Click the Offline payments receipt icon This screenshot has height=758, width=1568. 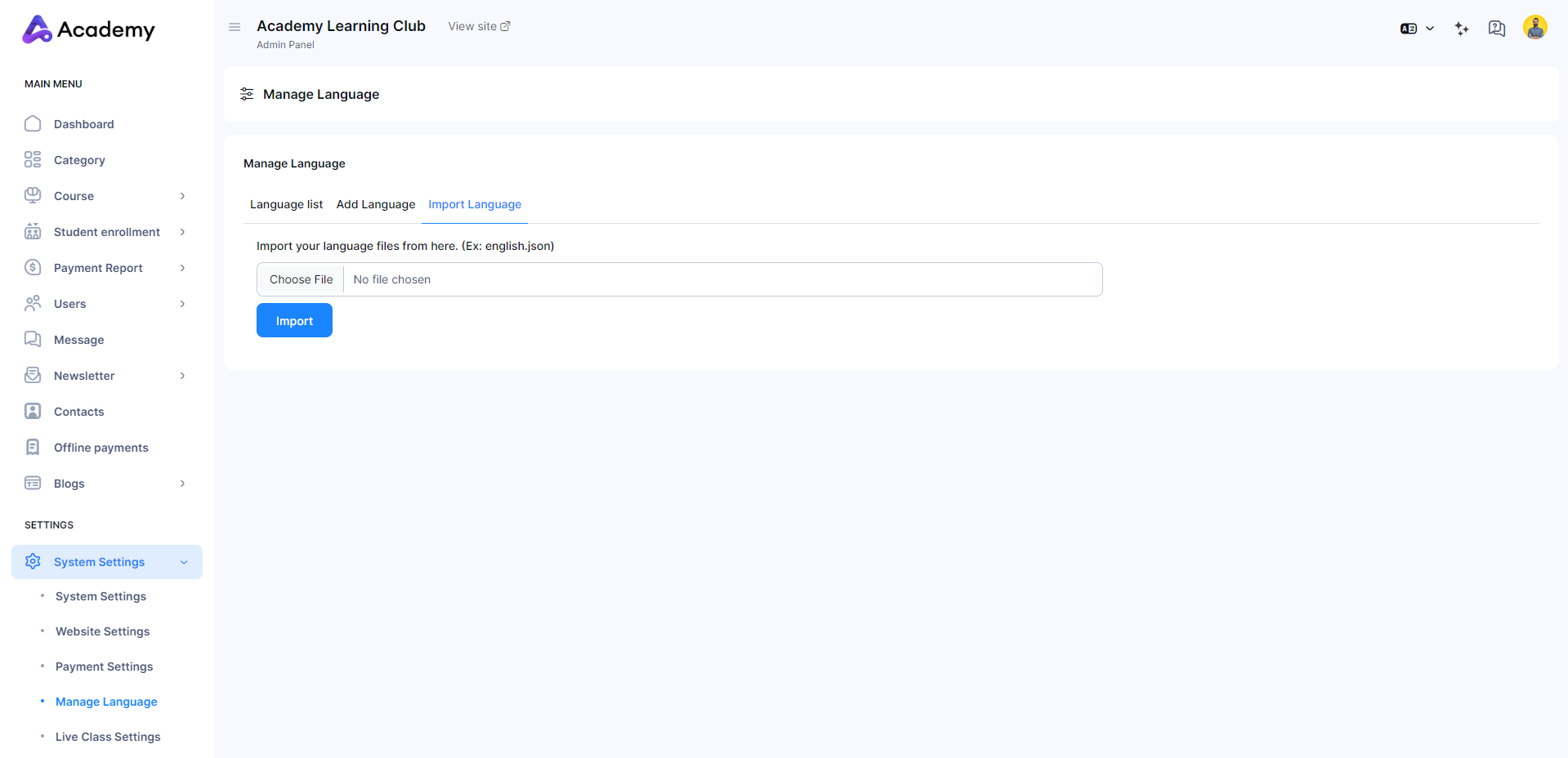(x=33, y=448)
